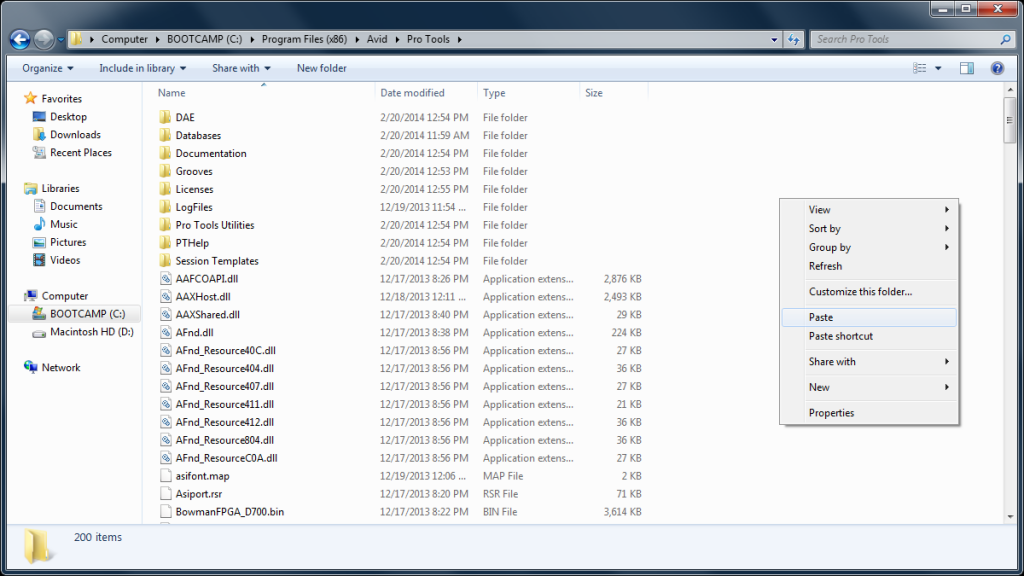Sort files by the Name column header
This screenshot has width=1024, height=576.
coord(171,92)
